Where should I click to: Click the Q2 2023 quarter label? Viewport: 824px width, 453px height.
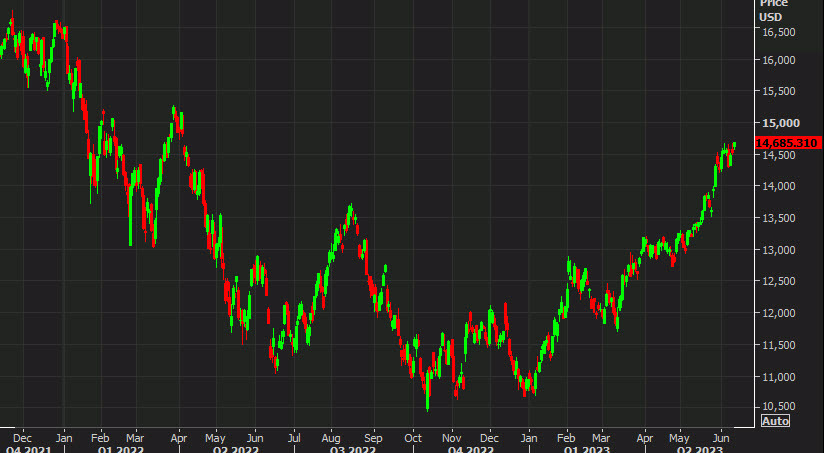coord(700,449)
